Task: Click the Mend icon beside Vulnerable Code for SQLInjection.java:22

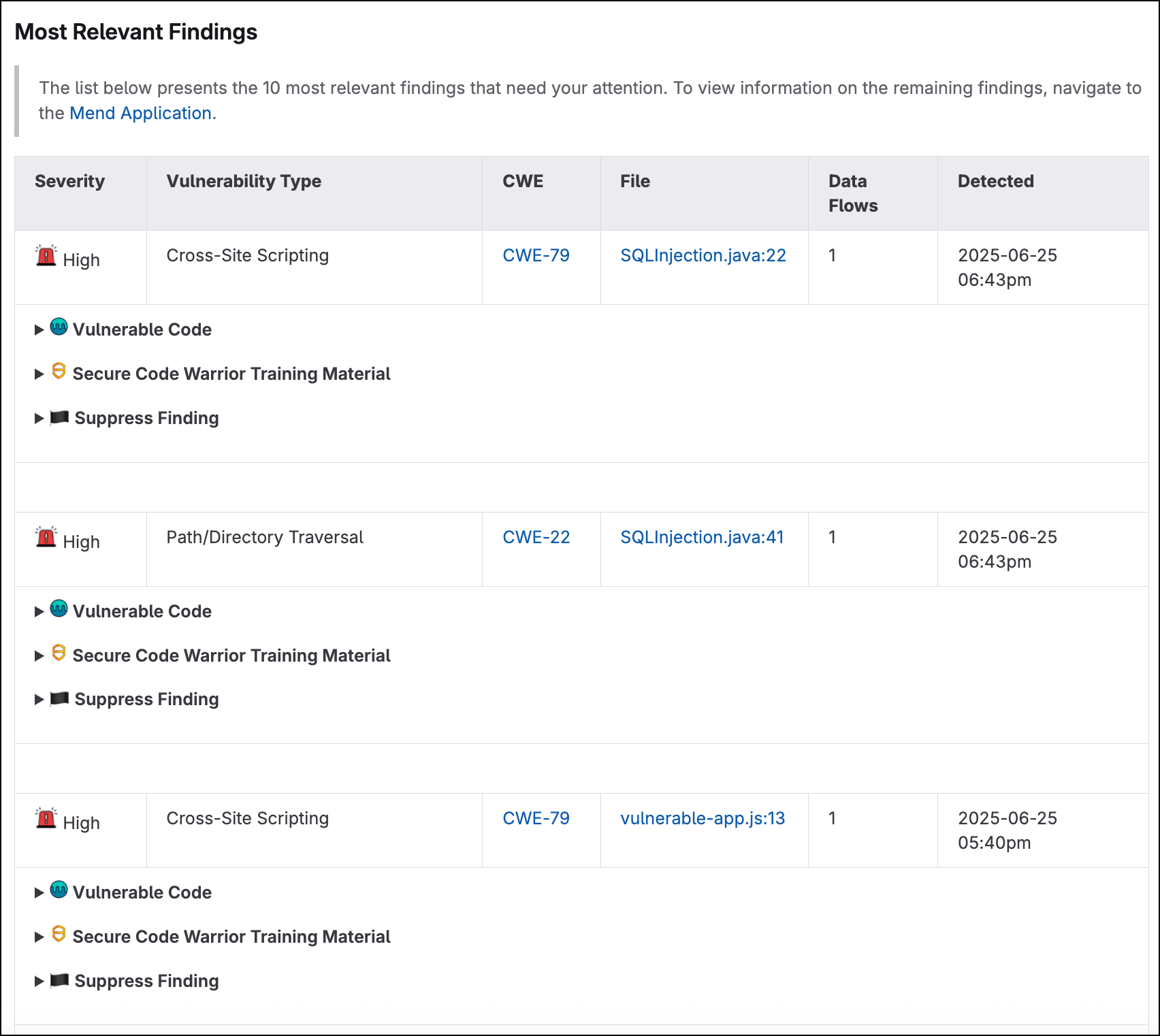Action: tap(59, 327)
